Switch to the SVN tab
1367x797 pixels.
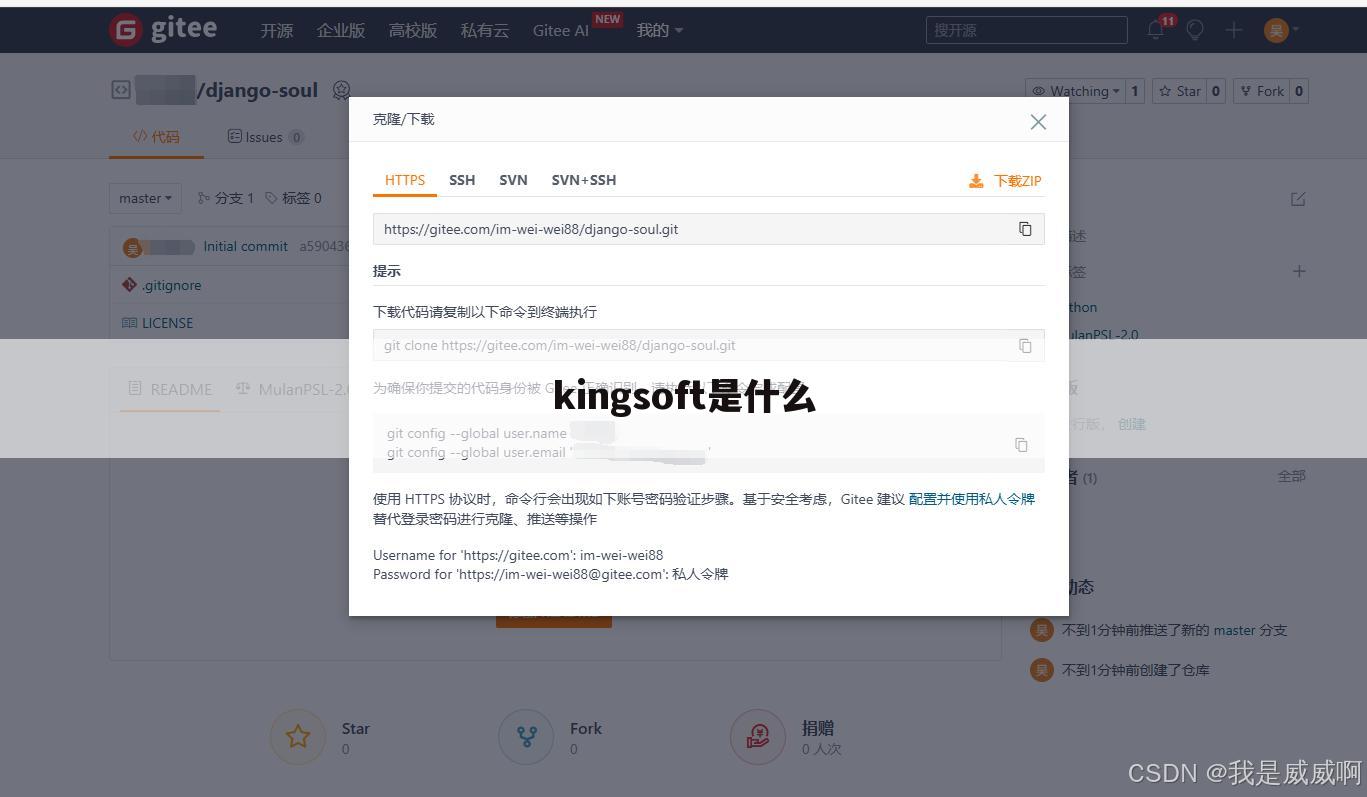513,180
